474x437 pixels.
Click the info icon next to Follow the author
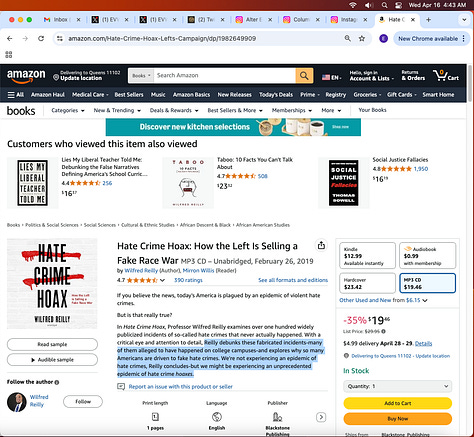pyautogui.click(x=57, y=382)
